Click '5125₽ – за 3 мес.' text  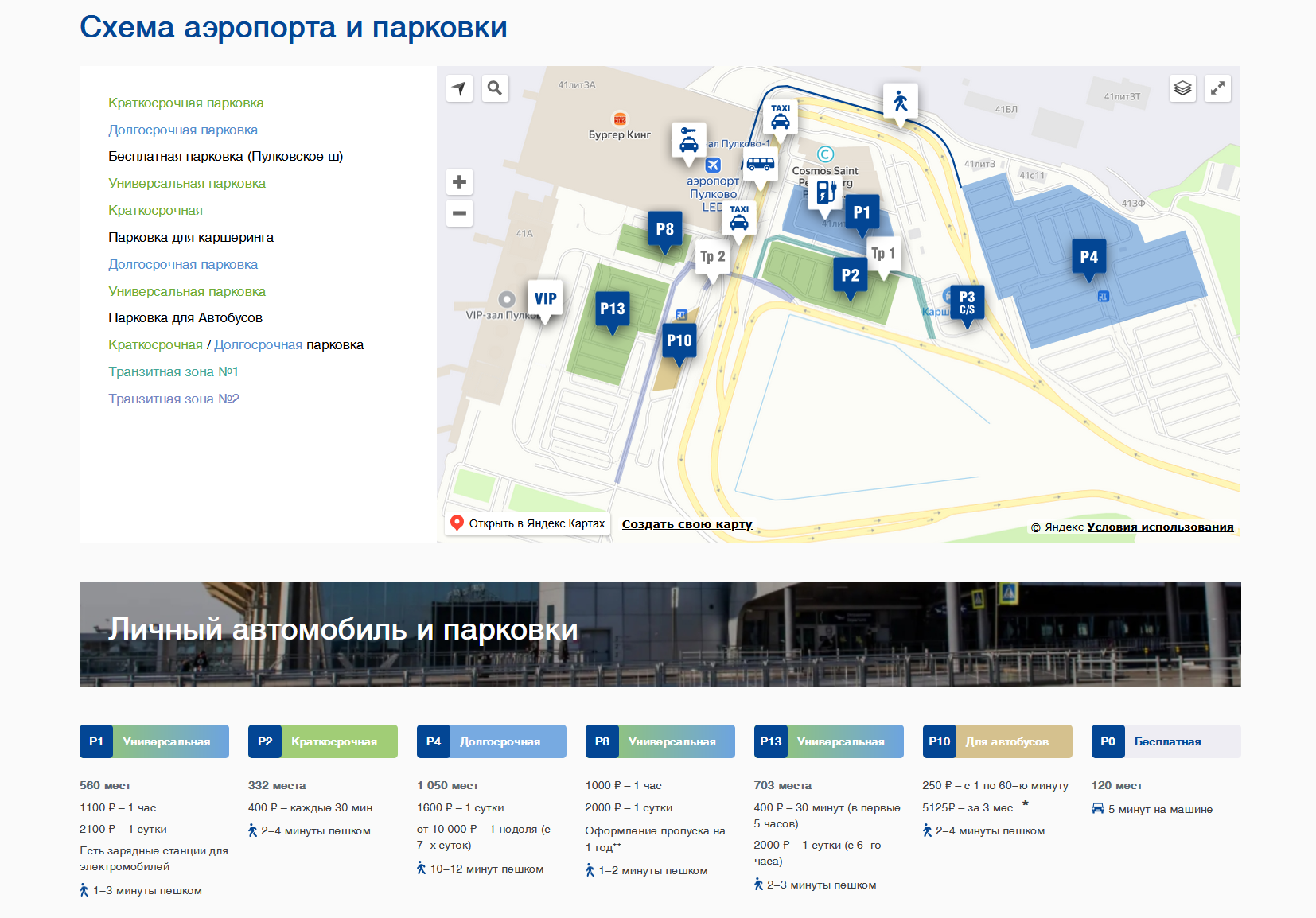969,807
